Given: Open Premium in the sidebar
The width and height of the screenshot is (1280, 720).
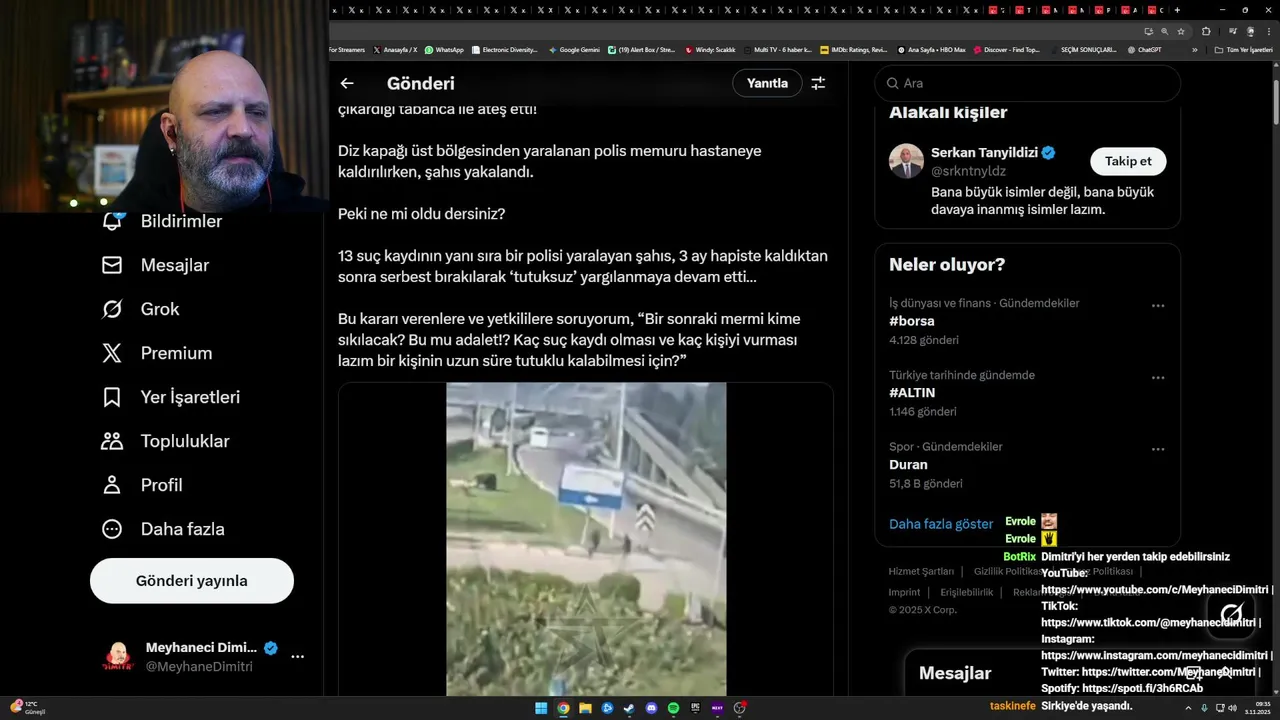Looking at the screenshot, I should point(157,353).
